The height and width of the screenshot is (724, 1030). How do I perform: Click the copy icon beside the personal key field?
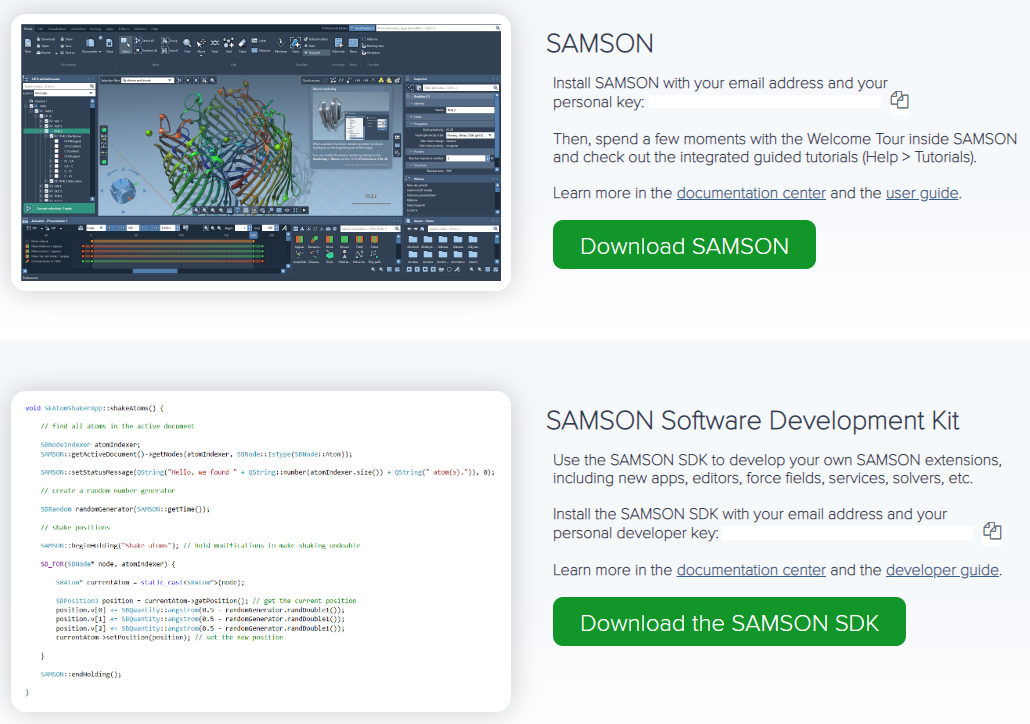(899, 99)
